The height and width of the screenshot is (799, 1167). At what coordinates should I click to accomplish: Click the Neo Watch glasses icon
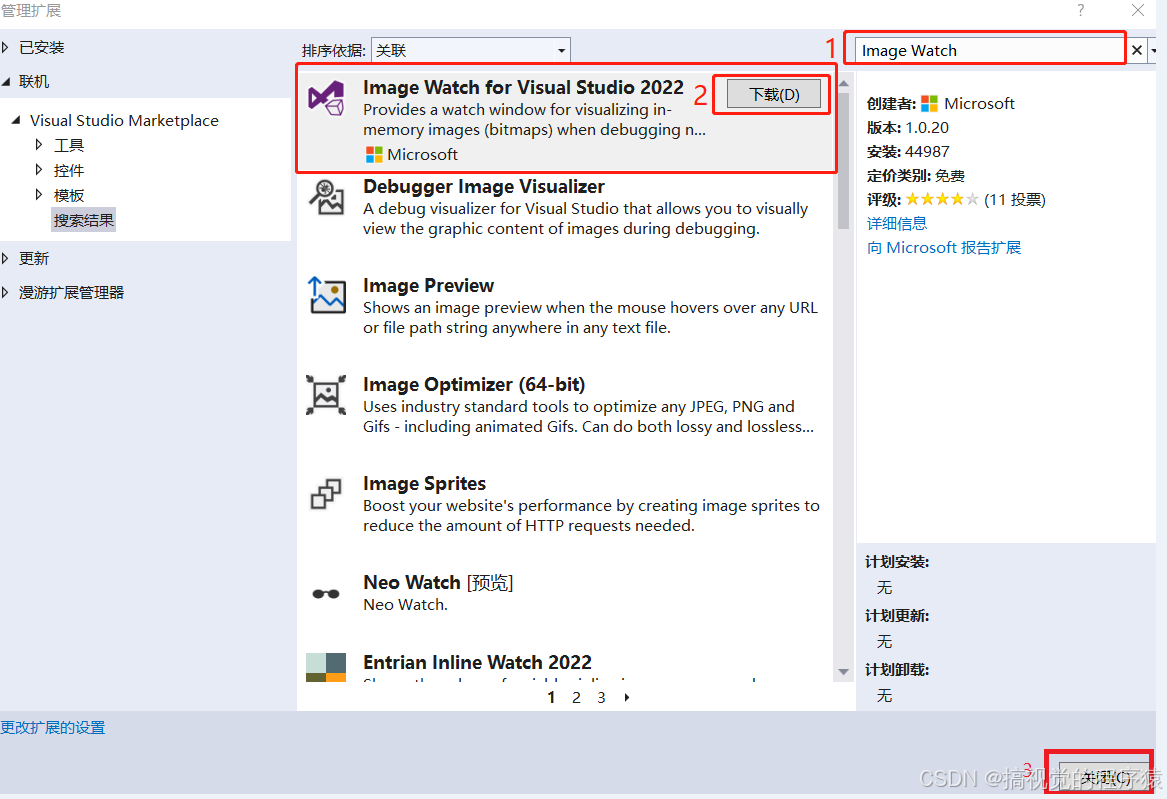click(x=325, y=592)
